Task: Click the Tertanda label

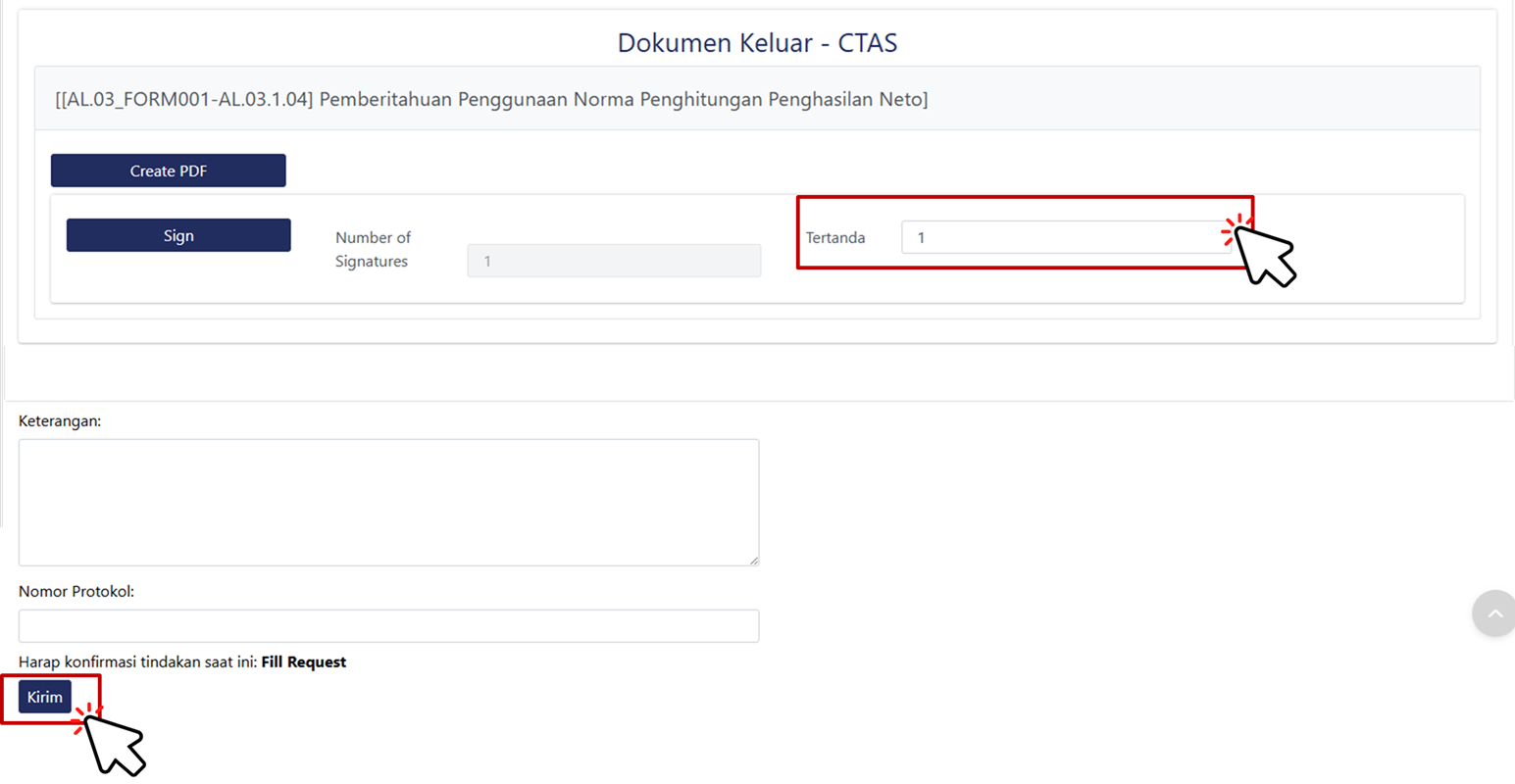Action: tap(835, 238)
